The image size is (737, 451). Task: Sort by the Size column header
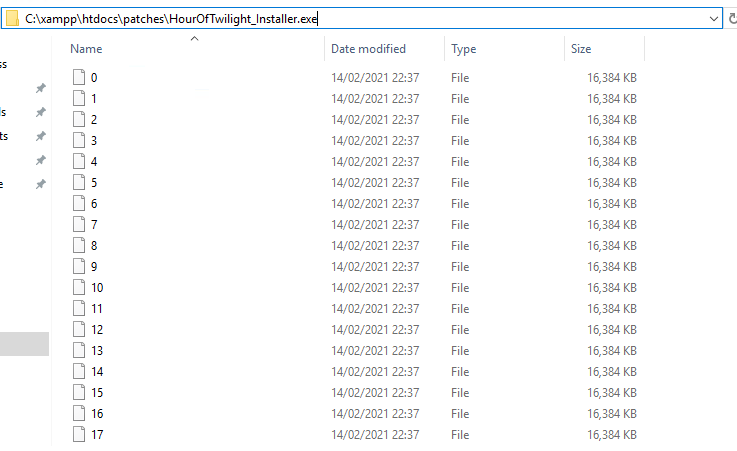pos(581,49)
